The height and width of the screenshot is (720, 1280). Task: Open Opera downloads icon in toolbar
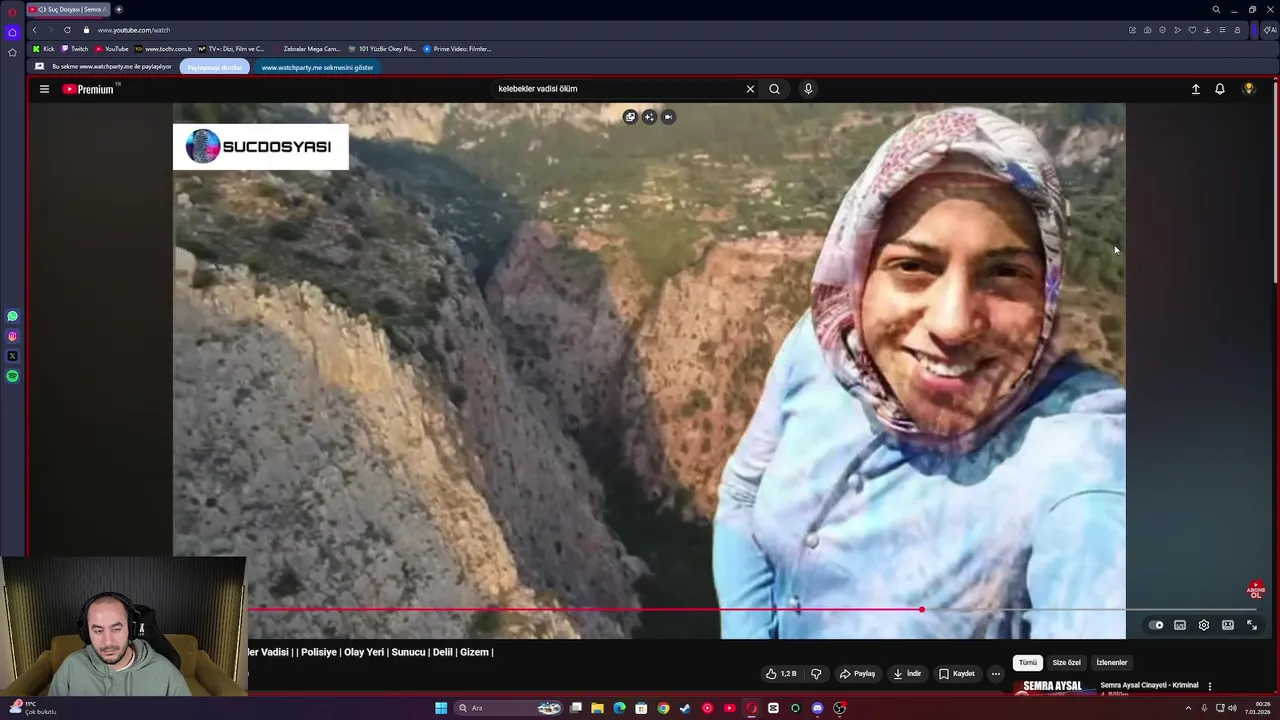(1207, 30)
